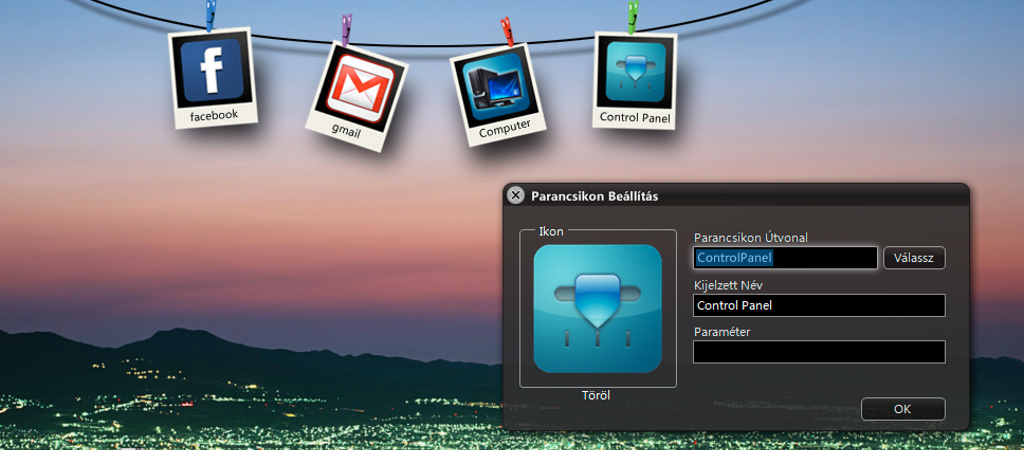Viewport: 1024px width, 450px height.
Task: Click the "Computer" caption text
Action: coord(505,128)
